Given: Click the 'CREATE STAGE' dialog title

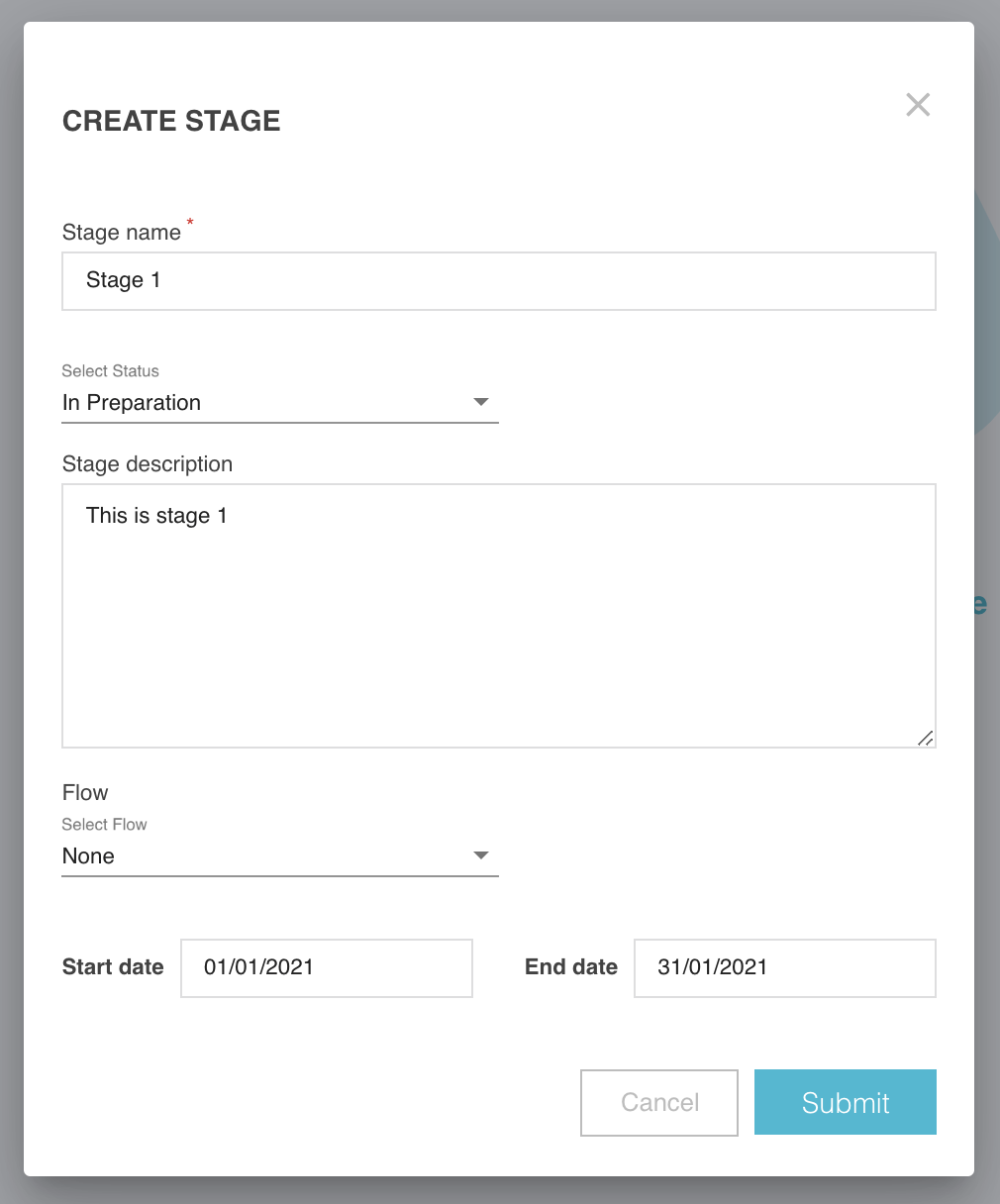Looking at the screenshot, I should pos(171,121).
